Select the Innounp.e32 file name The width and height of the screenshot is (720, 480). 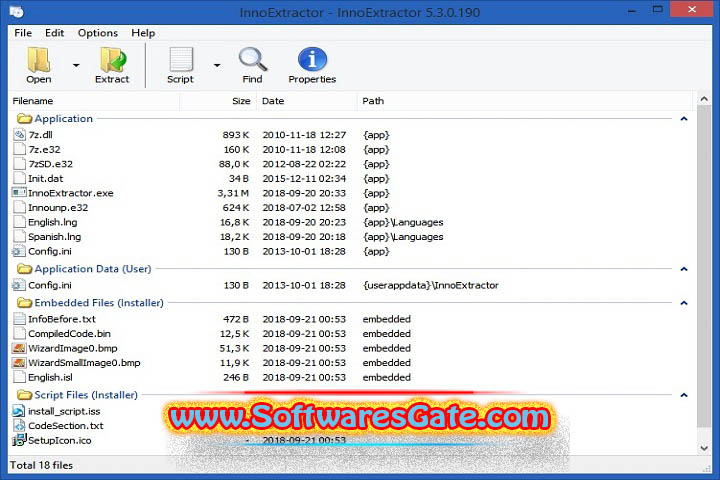(58, 208)
